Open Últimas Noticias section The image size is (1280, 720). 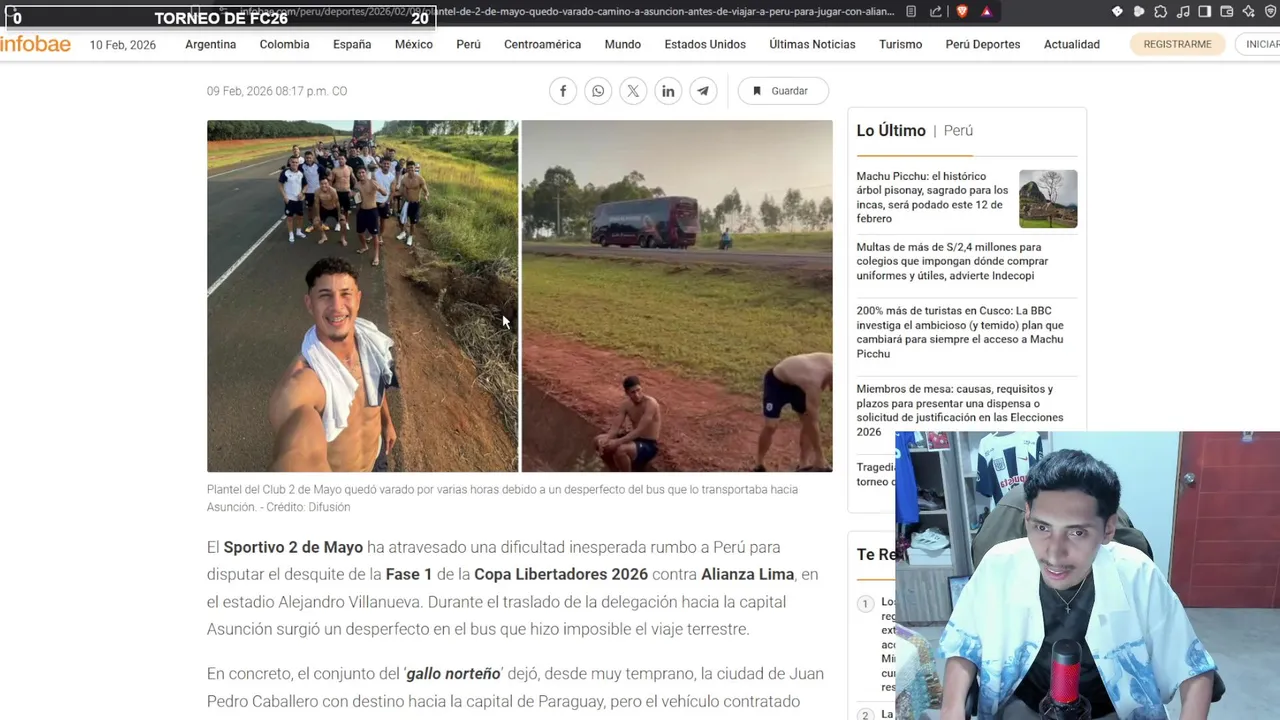(x=812, y=45)
